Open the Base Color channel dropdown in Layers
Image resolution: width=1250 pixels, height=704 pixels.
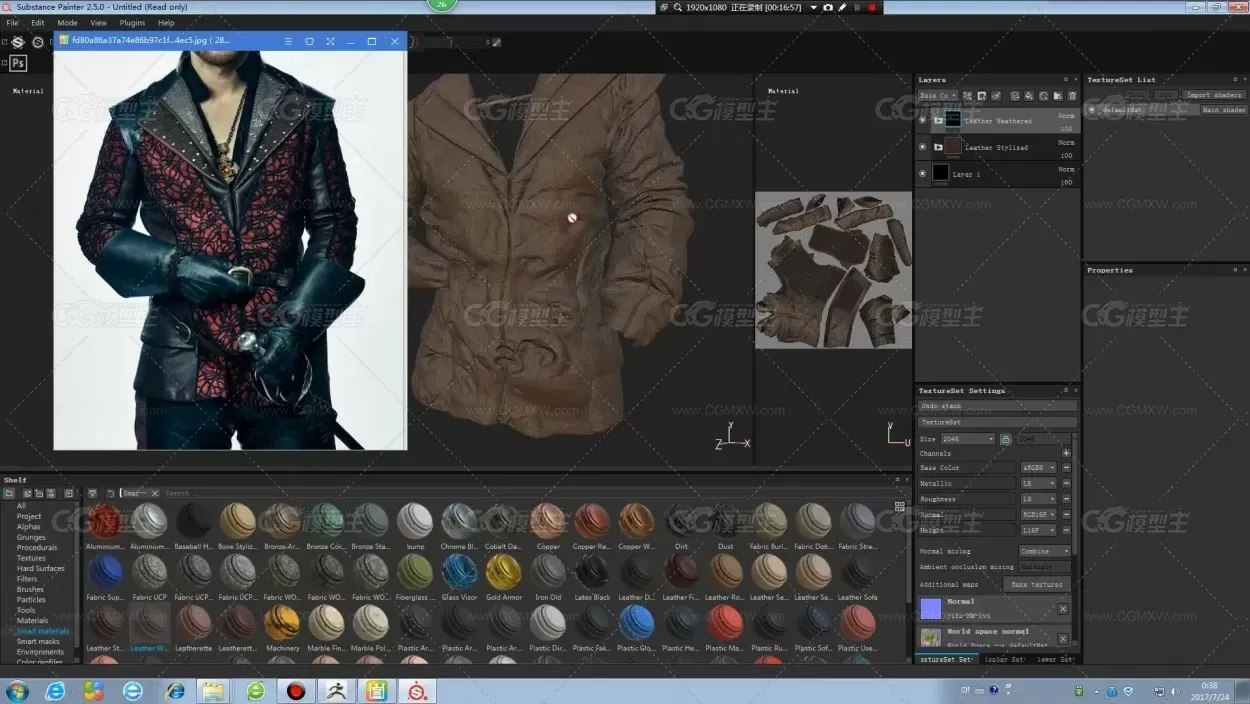click(938, 96)
